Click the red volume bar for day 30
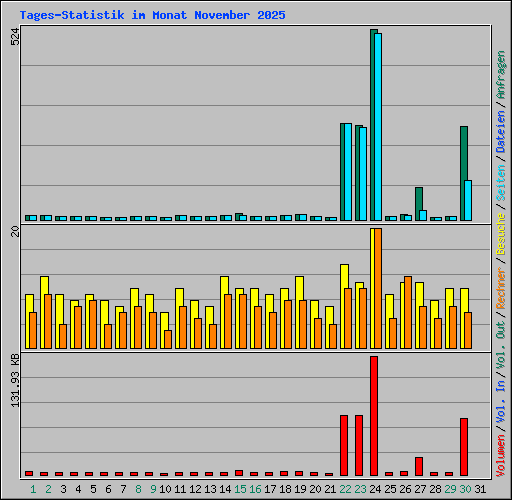This screenshot has width=512, height=500. pos(464,447)
